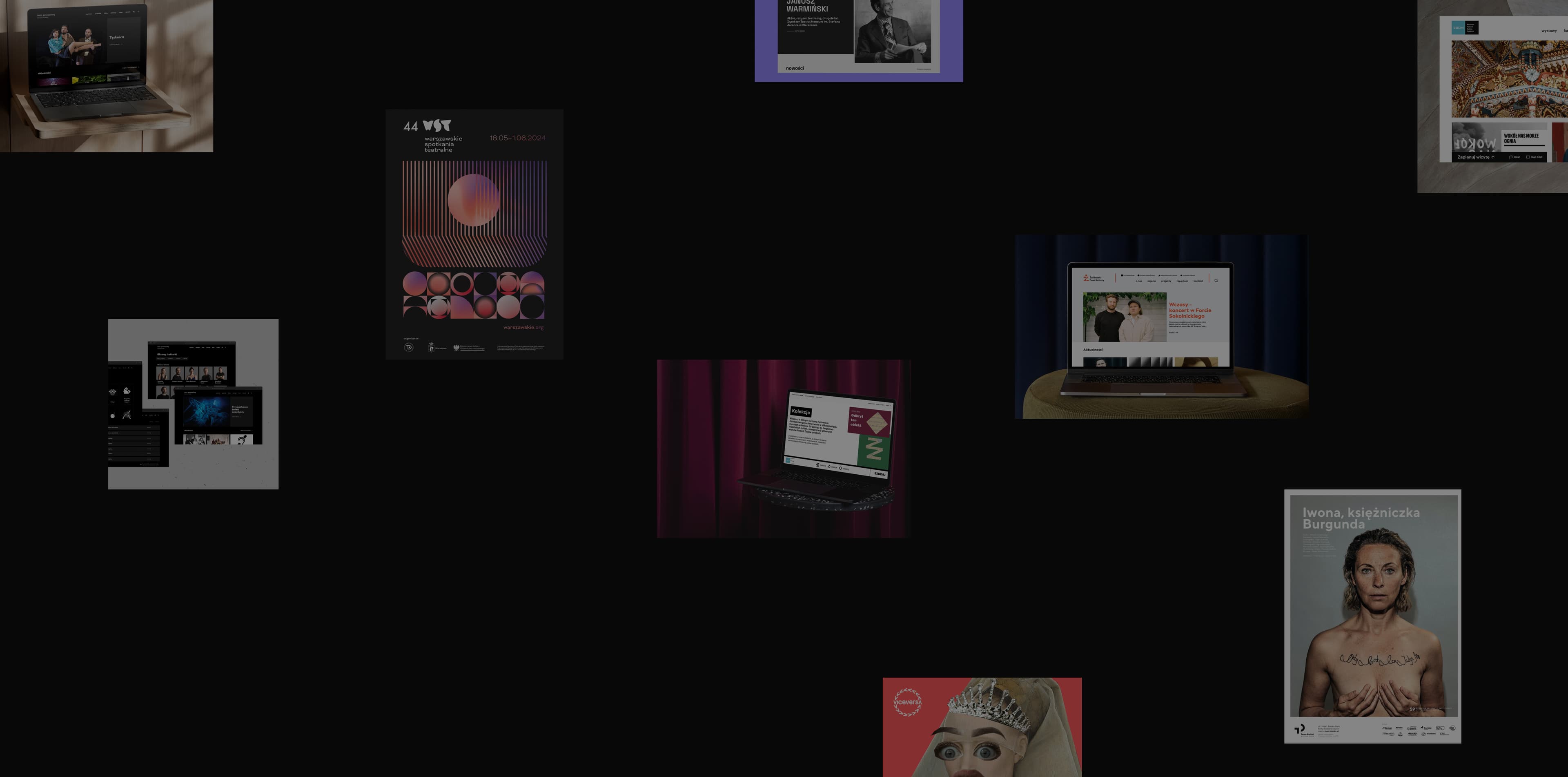Select the repertuar navigation item
Screen dimensions: 1568x777
(1183, 281)
